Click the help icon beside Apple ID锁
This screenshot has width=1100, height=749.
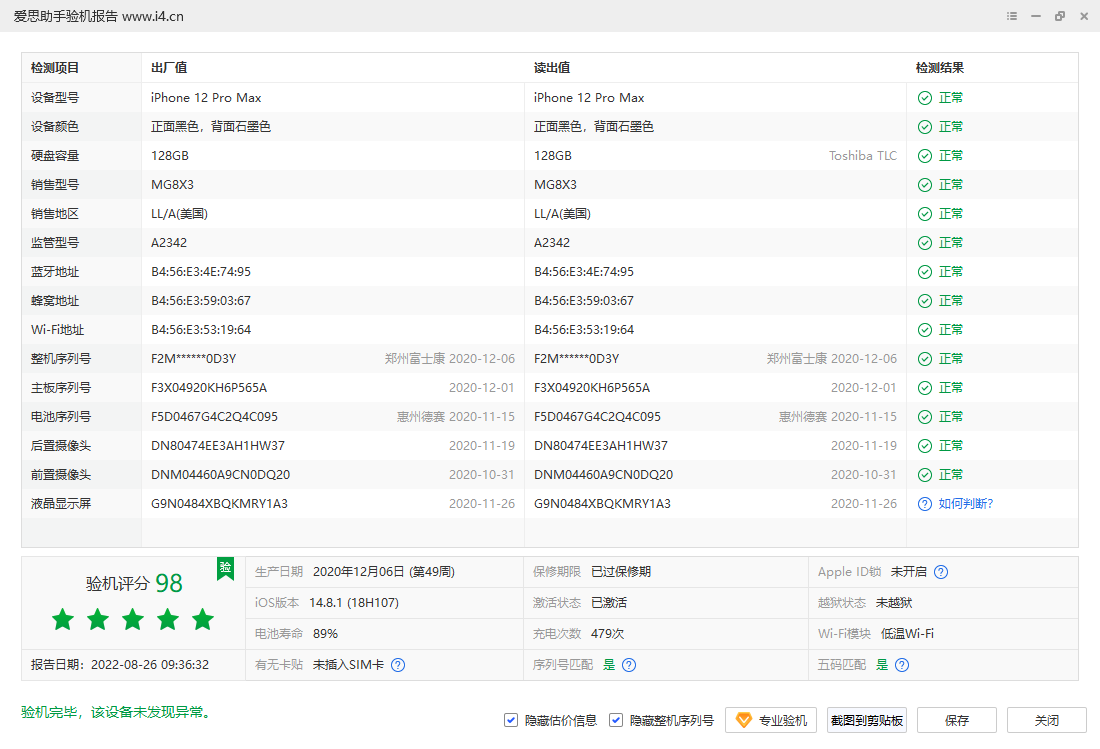(941, 572)
